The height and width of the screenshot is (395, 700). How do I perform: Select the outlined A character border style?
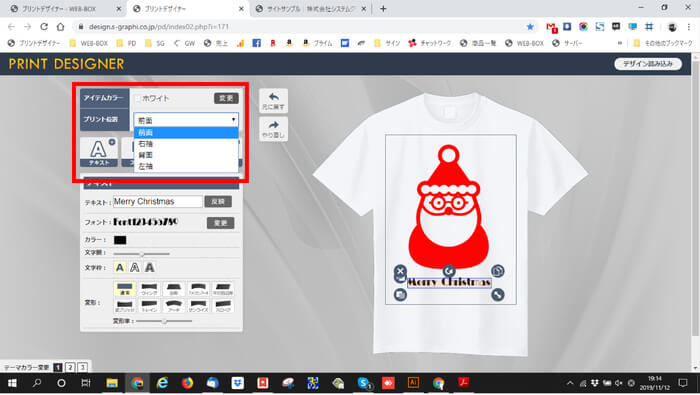(x=134, y=267)
